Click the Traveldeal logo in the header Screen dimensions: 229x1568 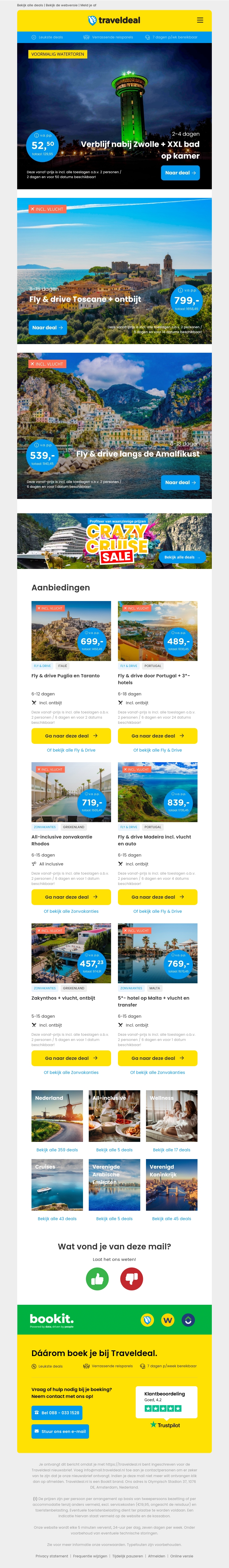114,20
